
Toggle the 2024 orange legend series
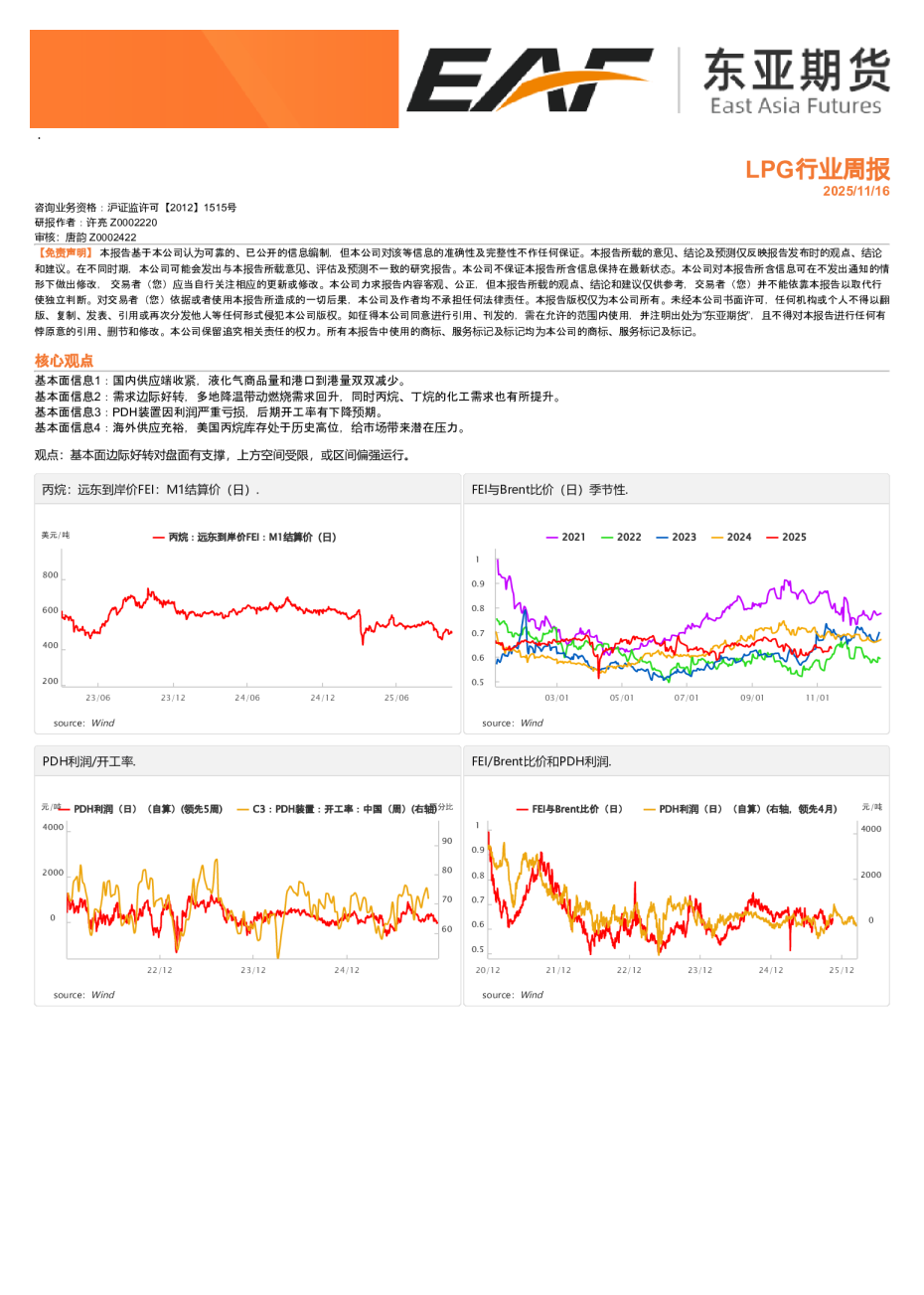[x=731, y=537]
